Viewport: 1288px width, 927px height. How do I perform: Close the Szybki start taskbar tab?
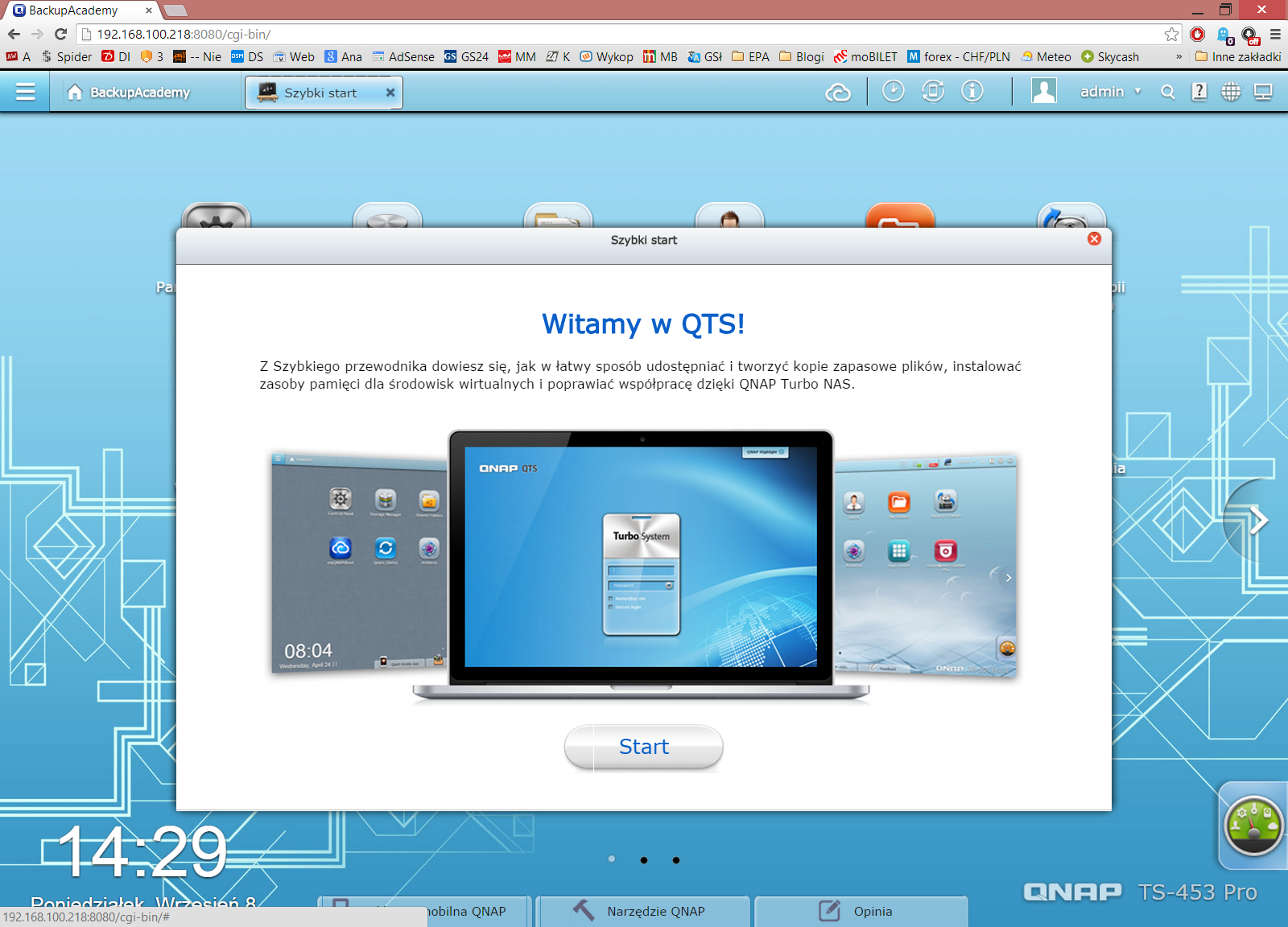[390, 93]
